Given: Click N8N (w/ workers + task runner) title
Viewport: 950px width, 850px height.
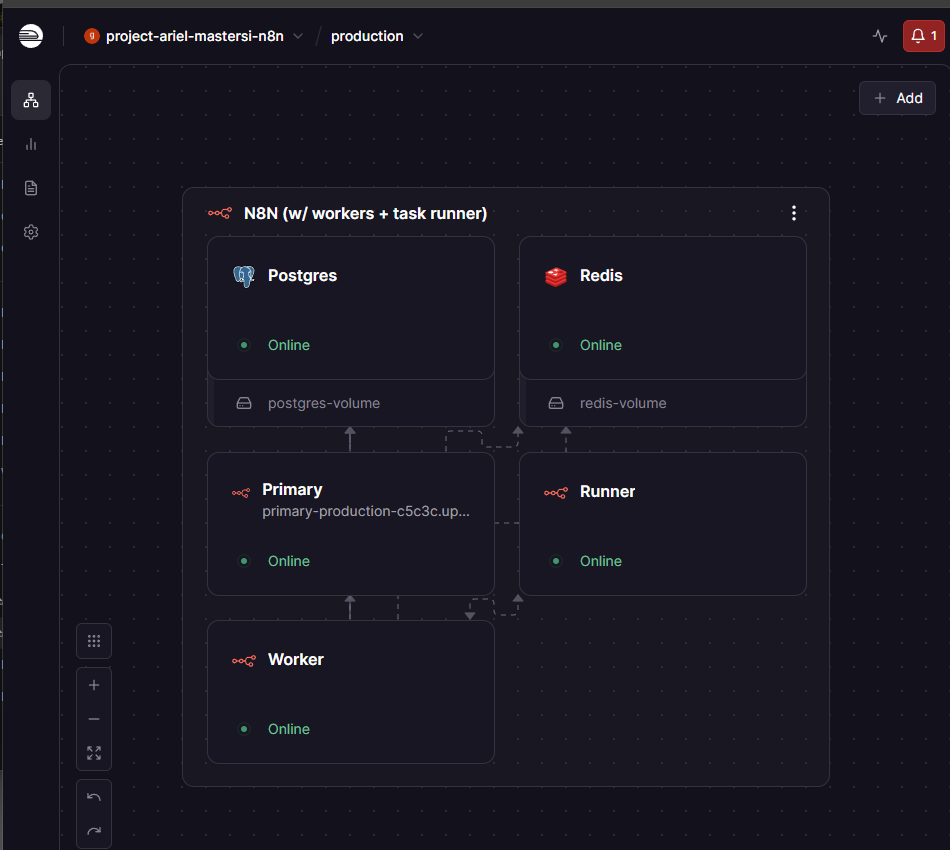Looking at the screenshot, I should point(365,214).
